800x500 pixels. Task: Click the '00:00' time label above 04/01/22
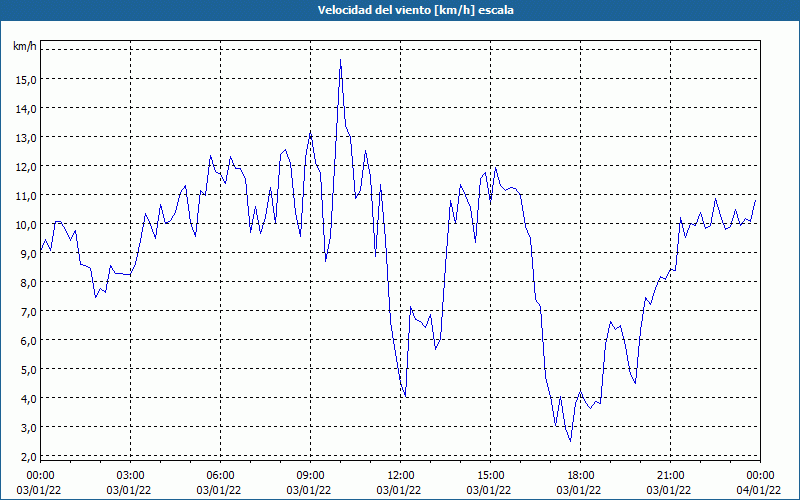click(x=760, y=476)
